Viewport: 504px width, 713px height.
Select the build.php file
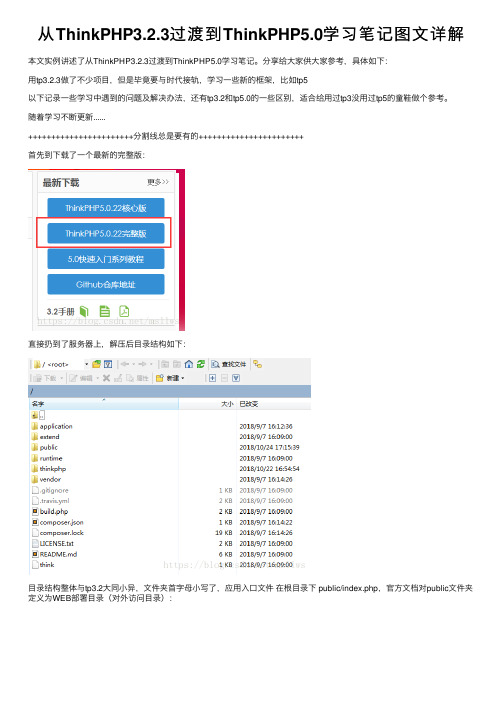50,511
